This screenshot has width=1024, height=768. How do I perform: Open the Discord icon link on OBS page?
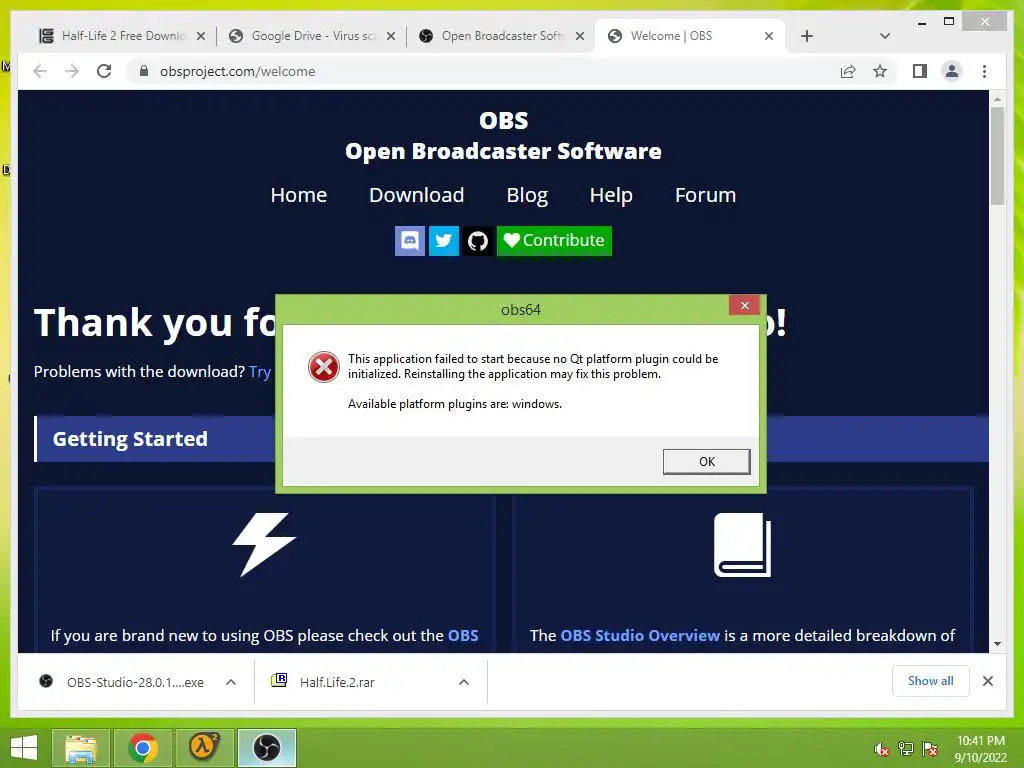pyautogui.click(x=409, y=241)
